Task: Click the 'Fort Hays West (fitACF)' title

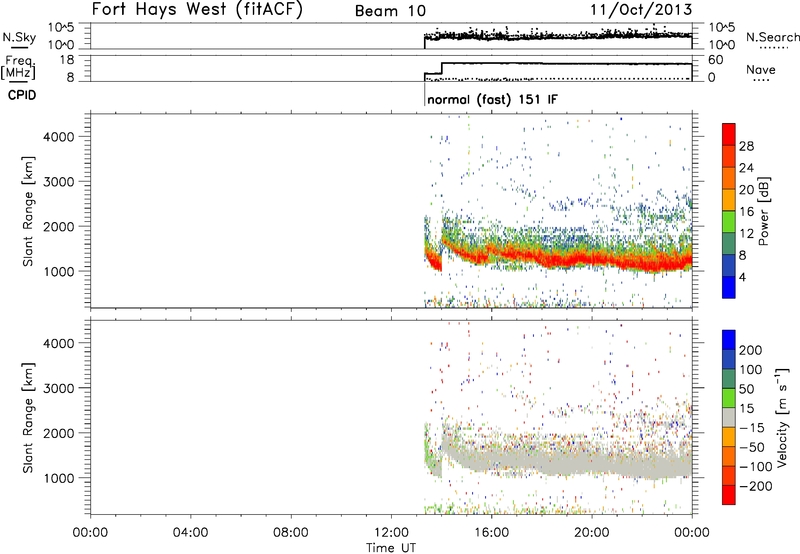Action: 197,10
